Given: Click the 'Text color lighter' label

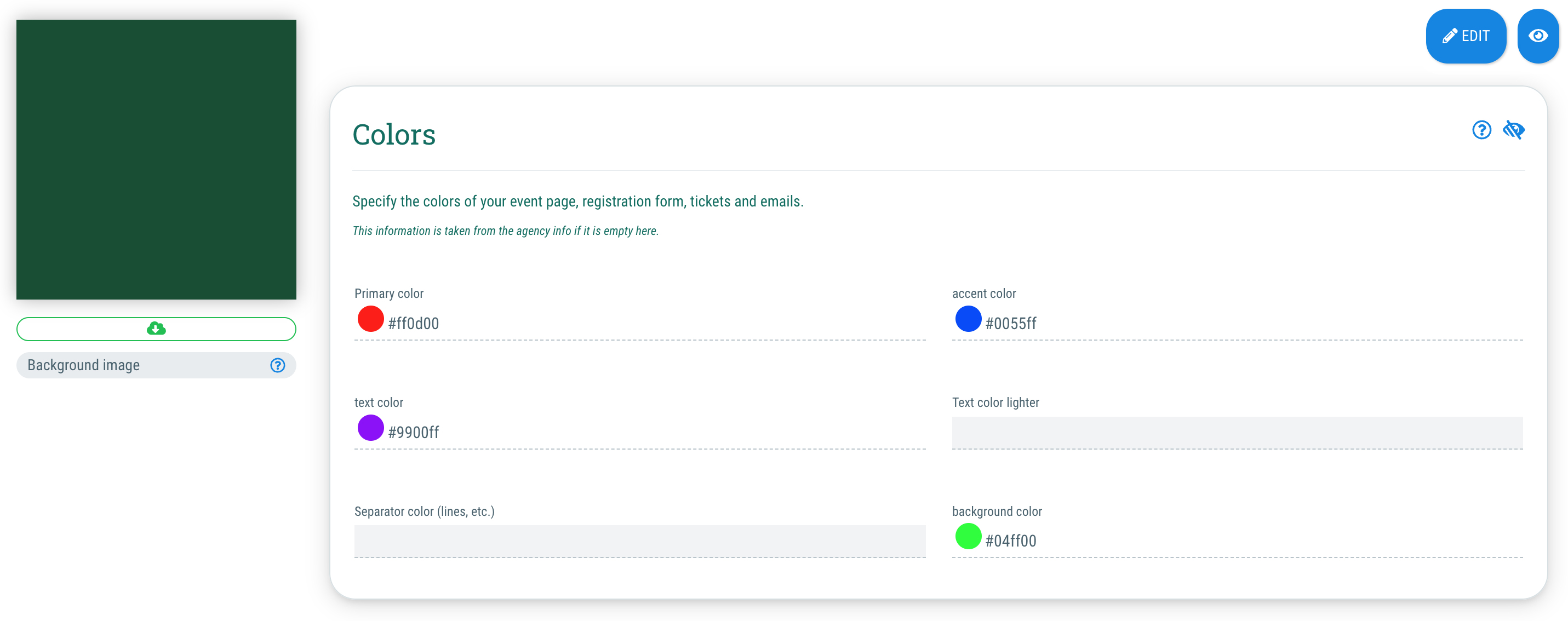Looking at the screenshot, I should [x=995, y=402].
